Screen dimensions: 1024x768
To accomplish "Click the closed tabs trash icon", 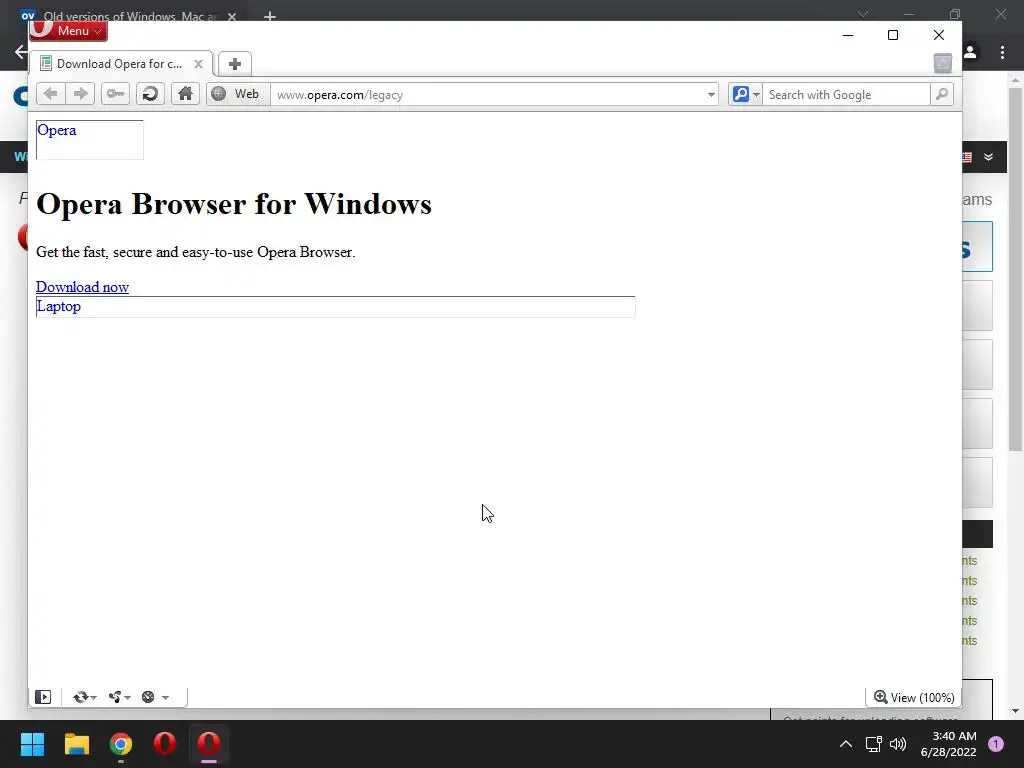I will (942, 63).
